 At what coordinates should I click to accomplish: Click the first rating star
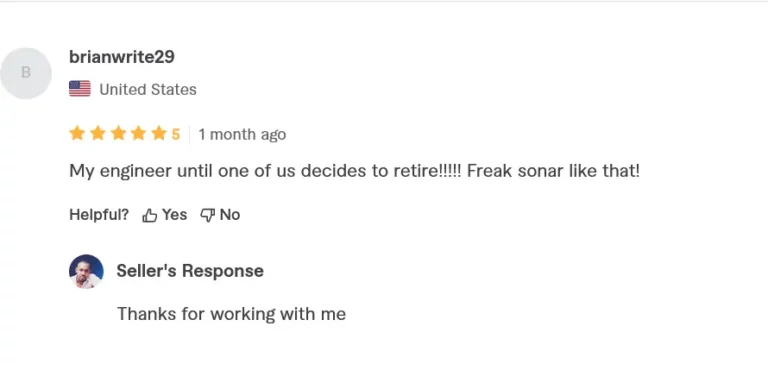[x=77, y=133]
